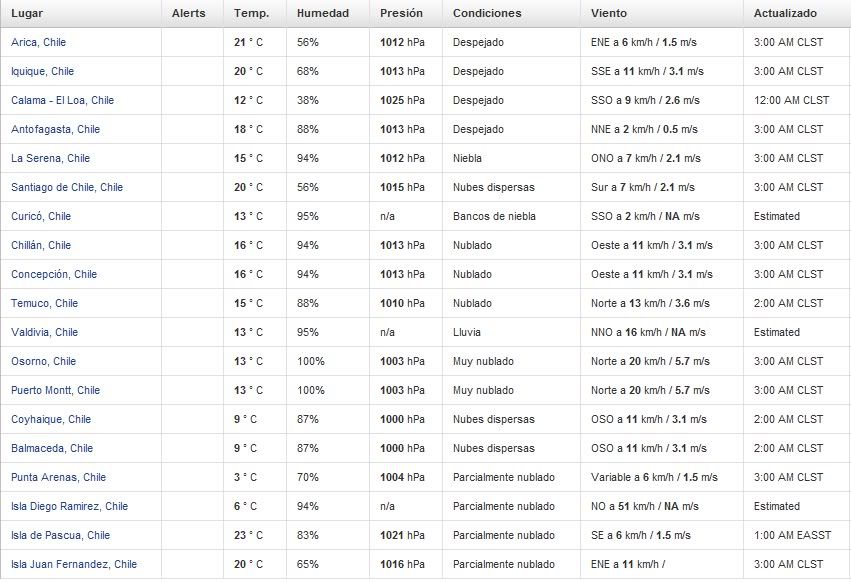Open Punta Arenas, Chile link
The width and height of the screenshot is (851, 582).
point(58,478)
